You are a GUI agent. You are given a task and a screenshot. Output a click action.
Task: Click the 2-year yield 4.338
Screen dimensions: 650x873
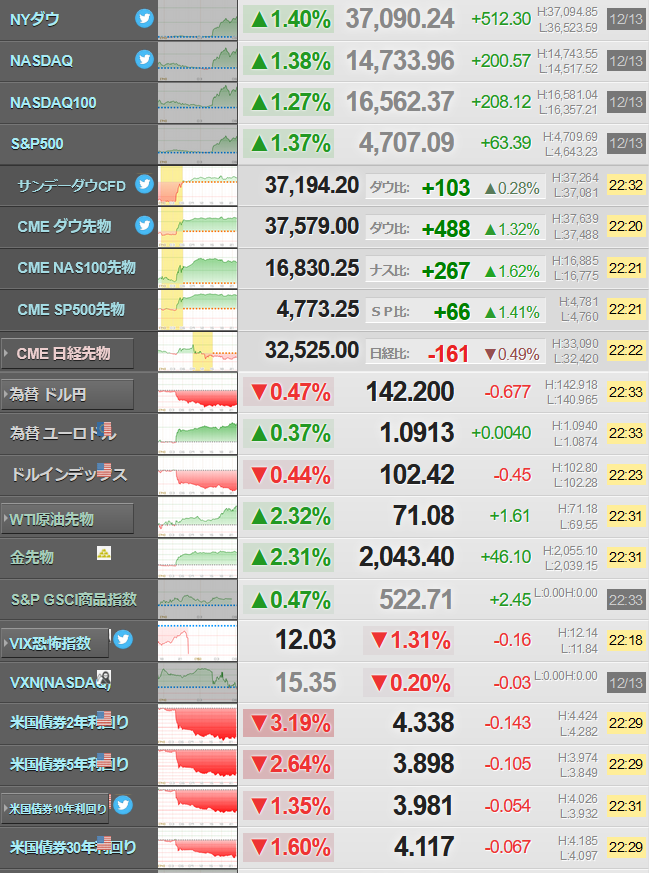[424, 723]
